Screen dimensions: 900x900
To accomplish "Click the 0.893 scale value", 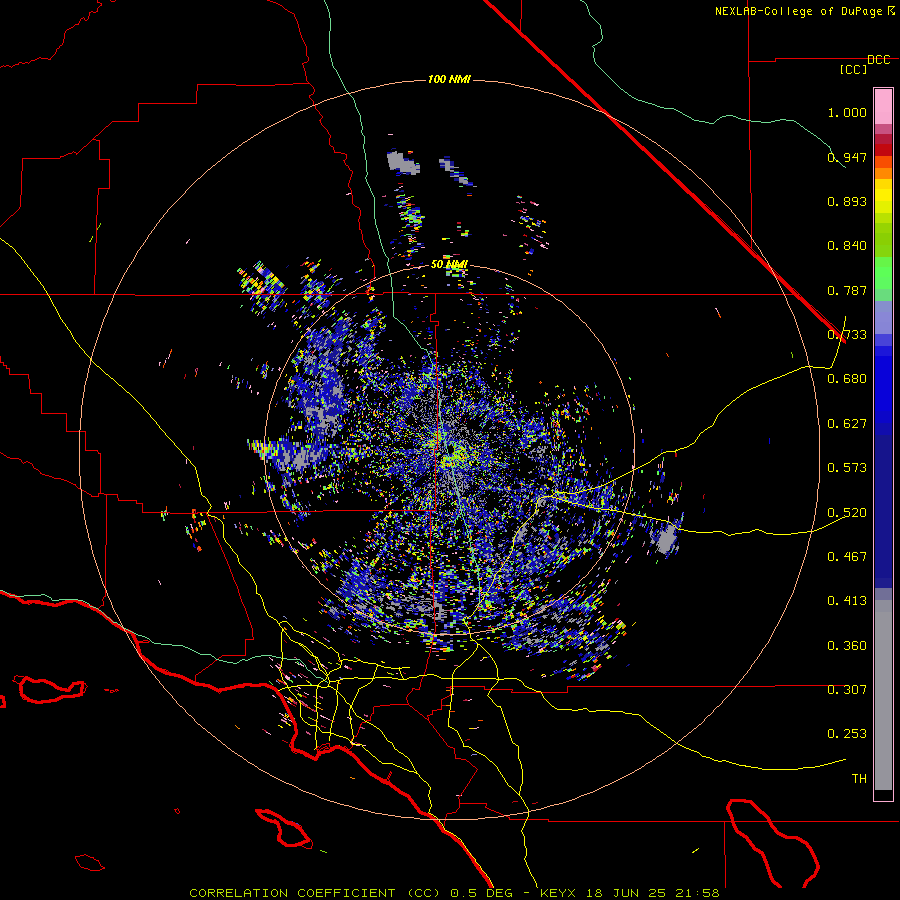I will [x=847, y=201].
